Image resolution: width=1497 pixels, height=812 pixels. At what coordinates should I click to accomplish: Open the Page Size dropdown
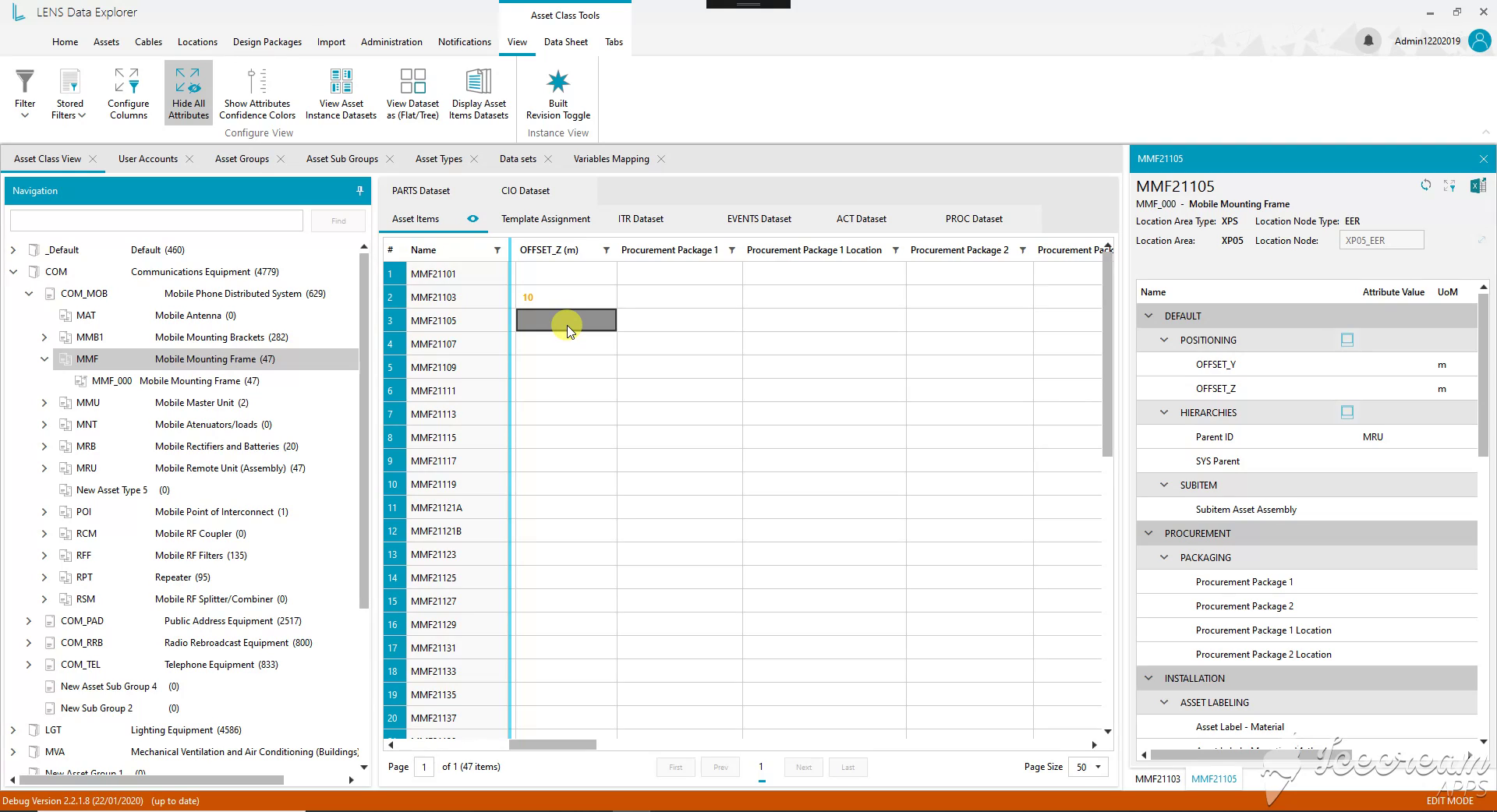click(x=1088, y=767)
